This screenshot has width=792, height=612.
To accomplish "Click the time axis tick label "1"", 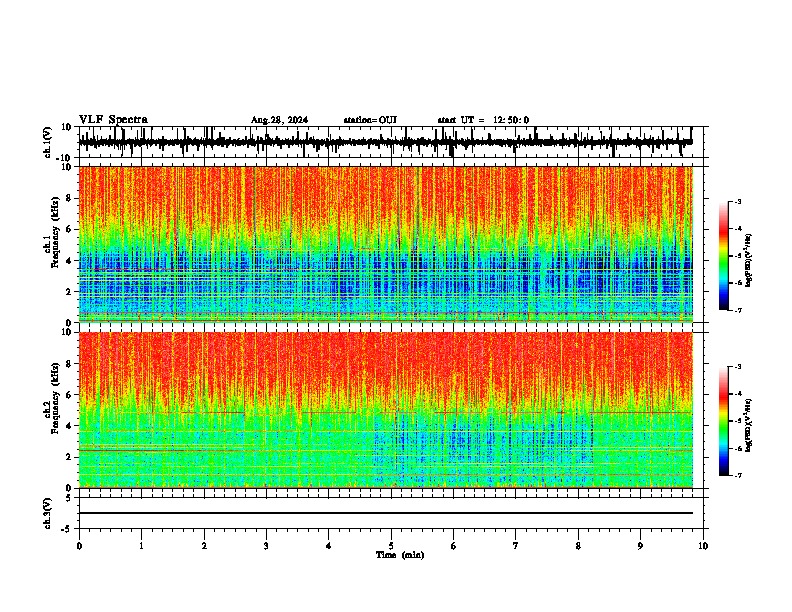I will 142,546.
